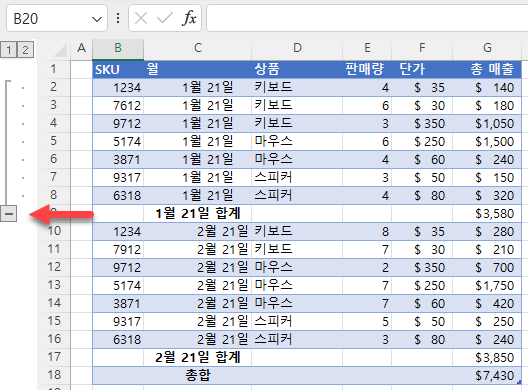
Task: Select row 1 header
Action: point(54,69)
